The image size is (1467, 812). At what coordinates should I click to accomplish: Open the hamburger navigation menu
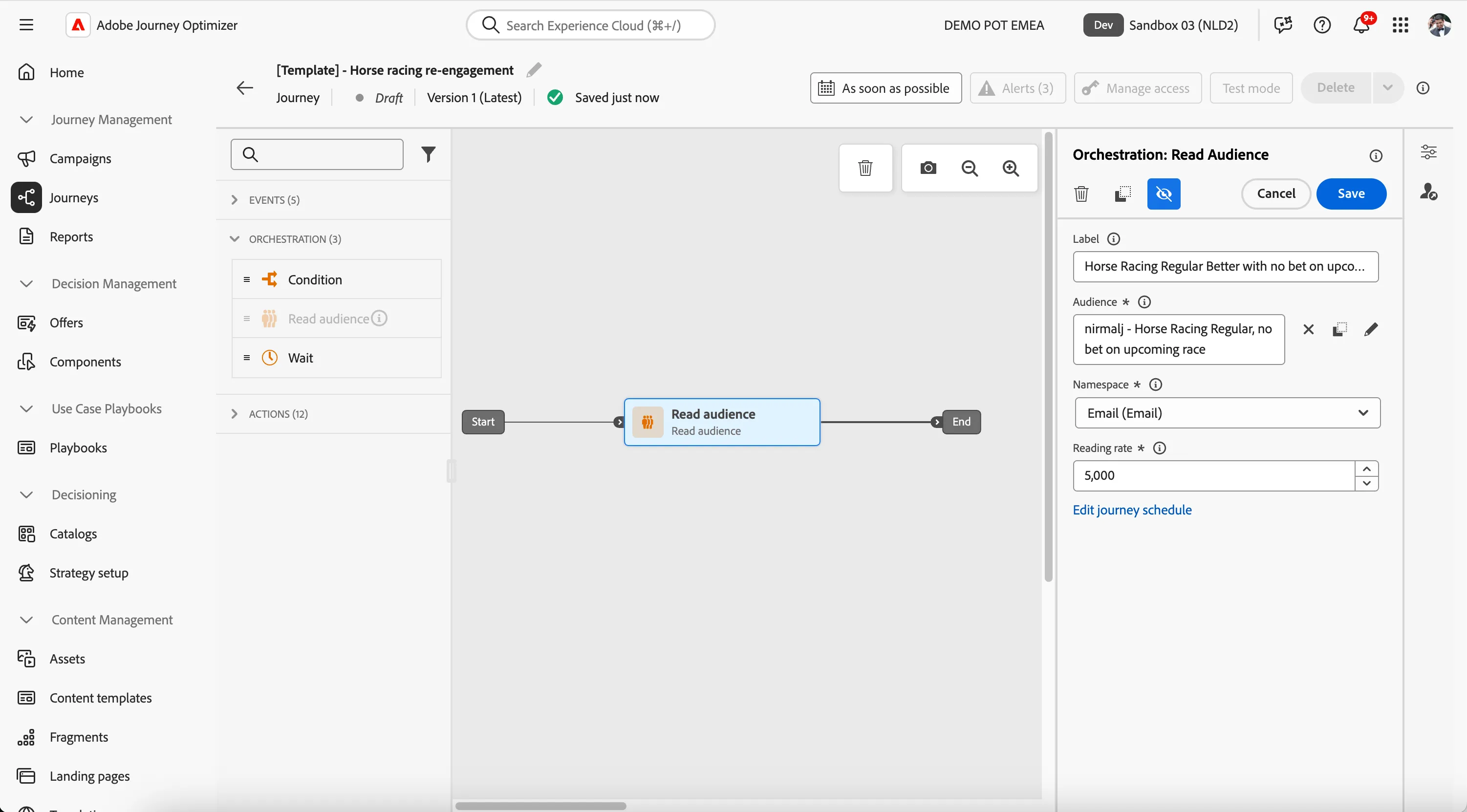click(x=26, y=25)
